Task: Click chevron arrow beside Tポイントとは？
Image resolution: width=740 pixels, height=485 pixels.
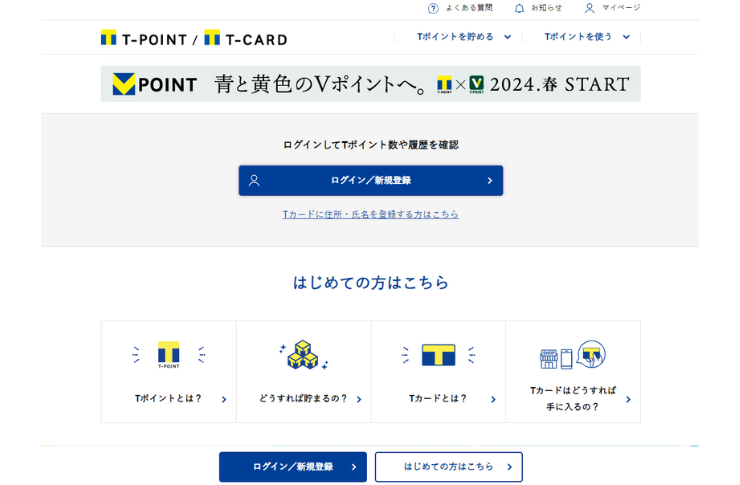Action: pos(223,399)
